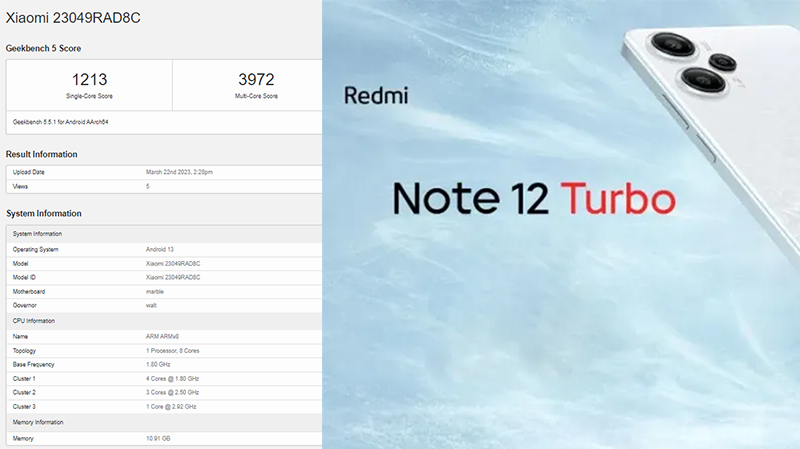Select the Base Frequency value 1.80 GHz
Image resolution: width=800 pixels, height=449 pixels.
pyautogui.click(x=158, y=364)
